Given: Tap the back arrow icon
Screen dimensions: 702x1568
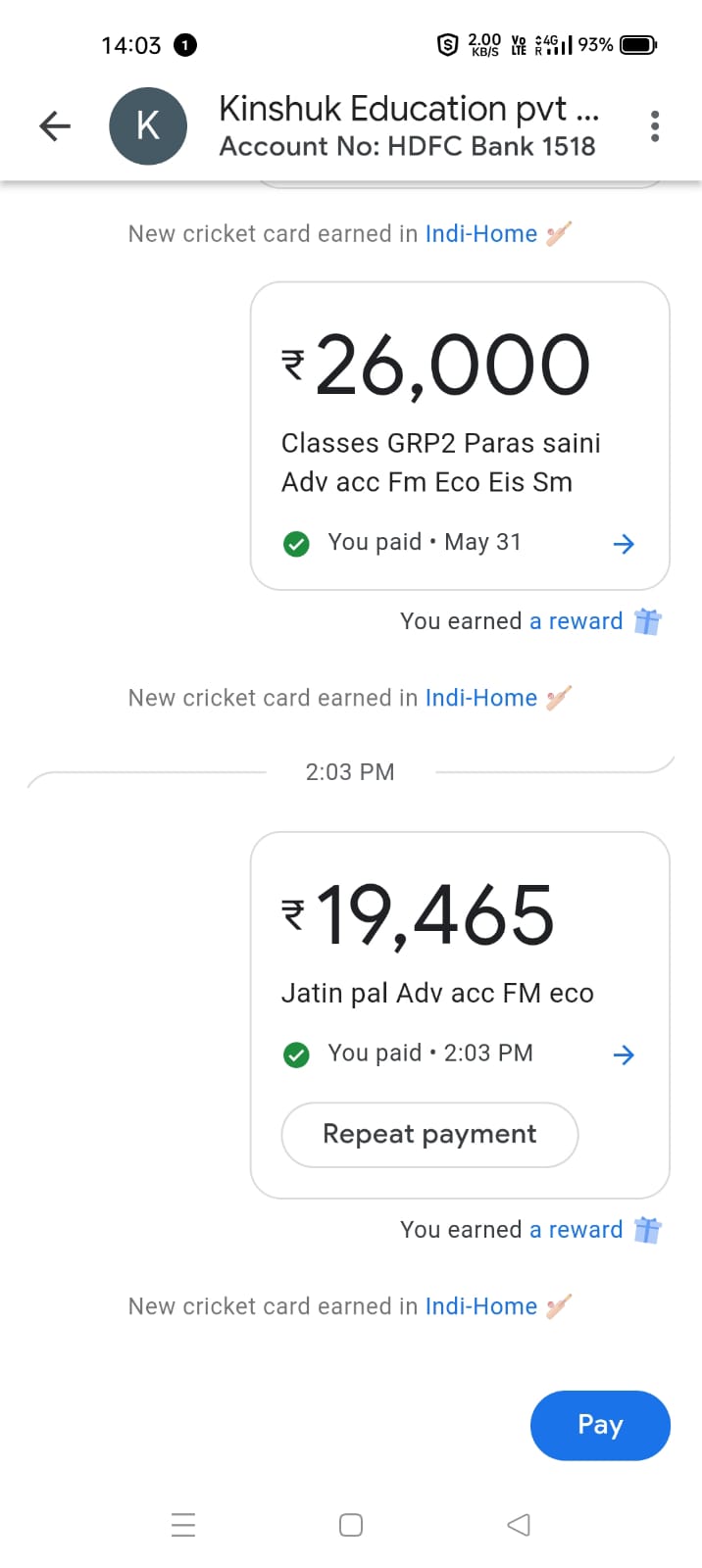Looking at the screenshot, I should coord(55,126).
